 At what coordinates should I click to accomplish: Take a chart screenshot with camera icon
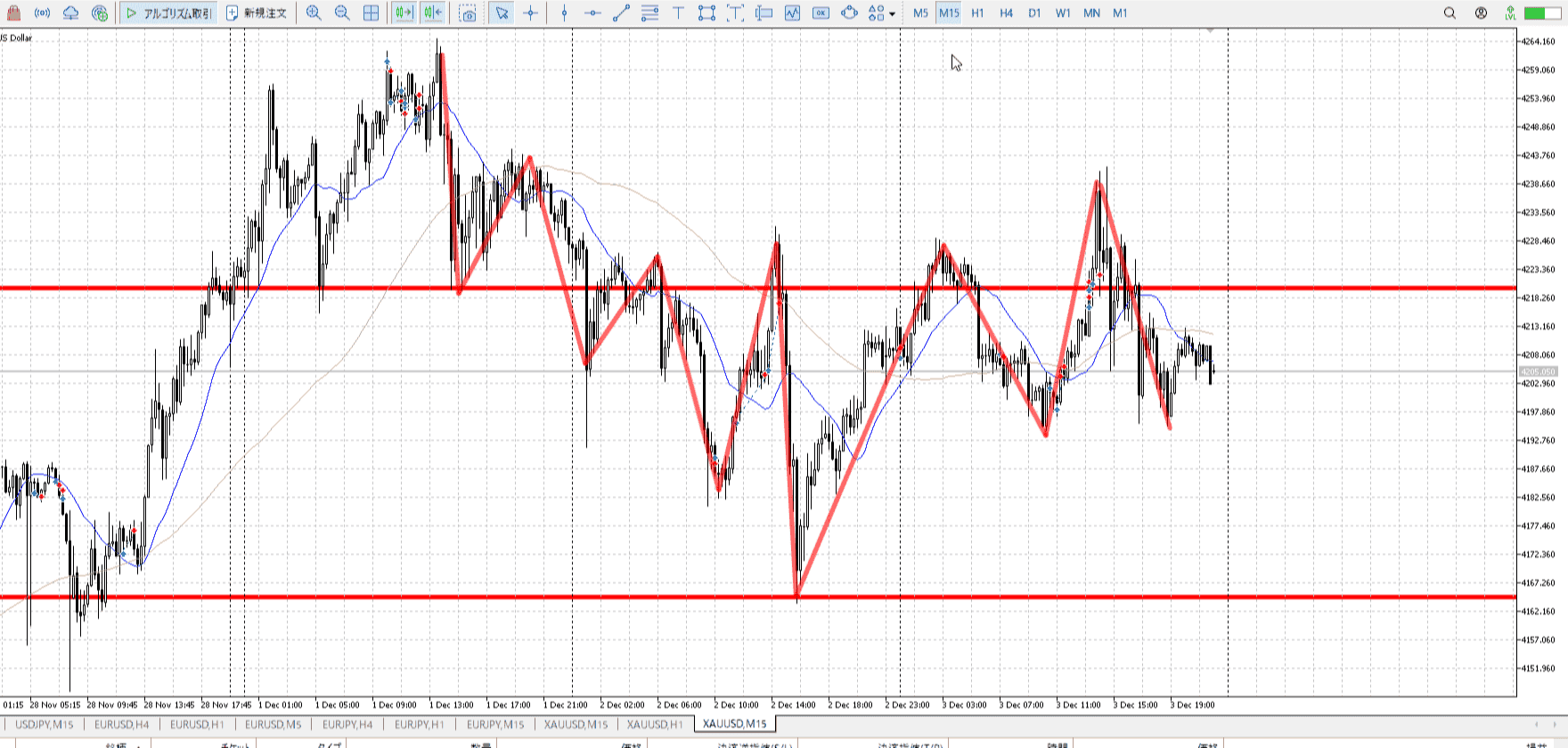468,13
